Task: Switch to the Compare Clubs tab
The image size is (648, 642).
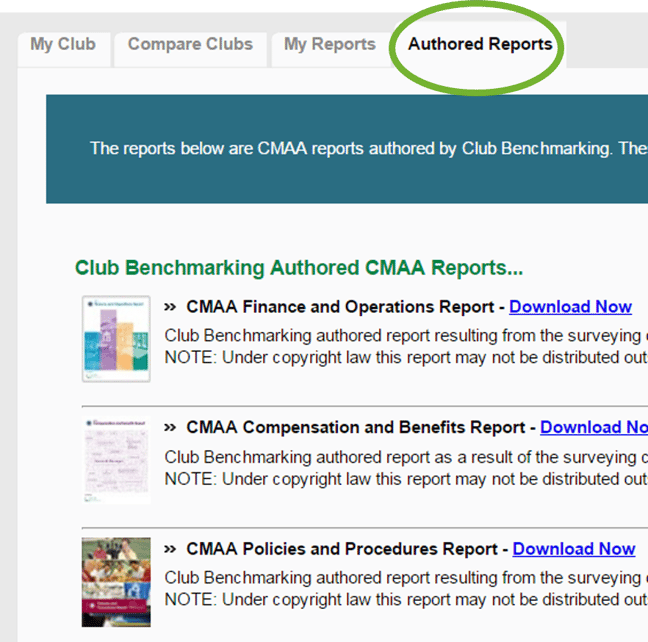Action: pos(190,45)
